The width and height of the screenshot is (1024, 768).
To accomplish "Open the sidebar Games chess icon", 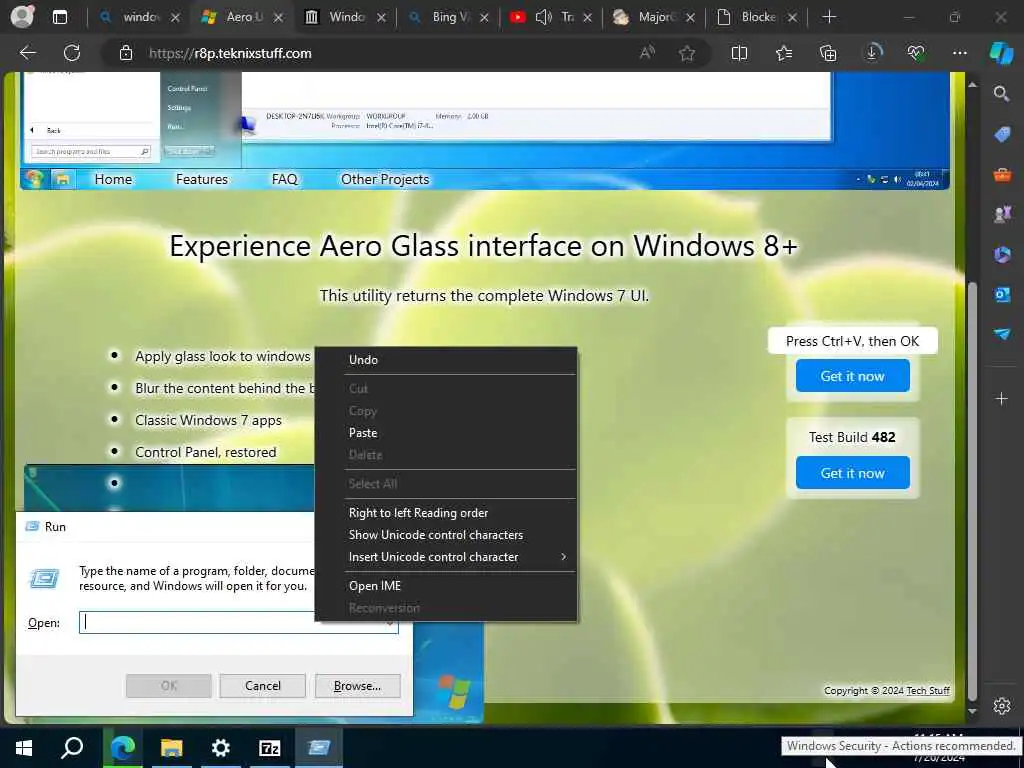I will pos(1002,214).
